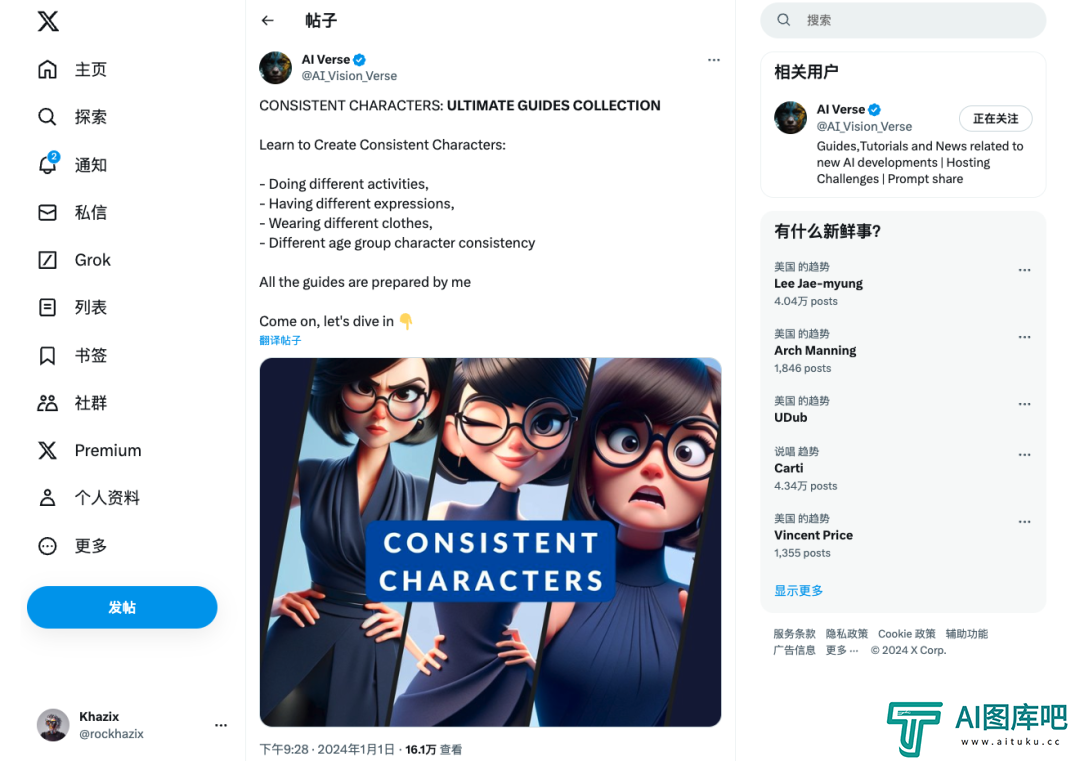Click the 显示更多 show more link
This screenshot has height=761, width=1080.
798,590
